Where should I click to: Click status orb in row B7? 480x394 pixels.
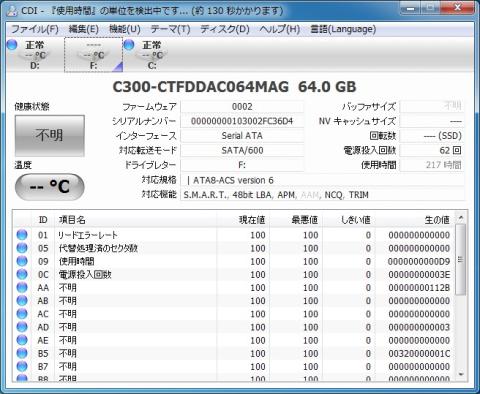[22, 367]
